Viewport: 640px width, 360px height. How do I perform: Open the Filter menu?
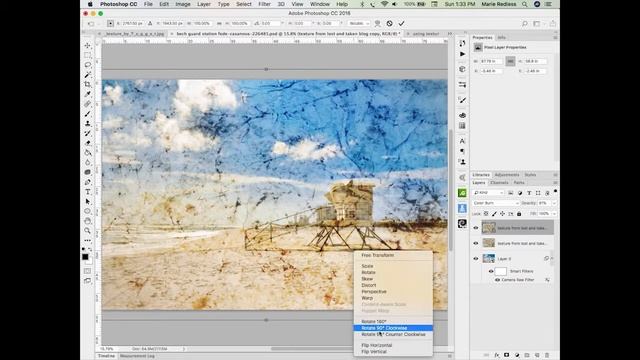tap(264, 4)
